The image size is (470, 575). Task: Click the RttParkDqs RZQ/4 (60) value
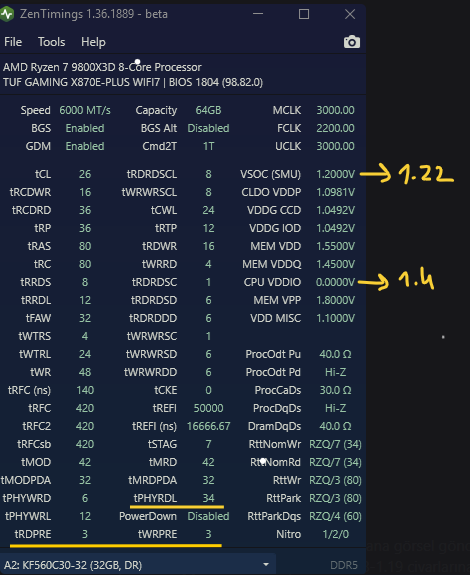(x=335, y=516)
